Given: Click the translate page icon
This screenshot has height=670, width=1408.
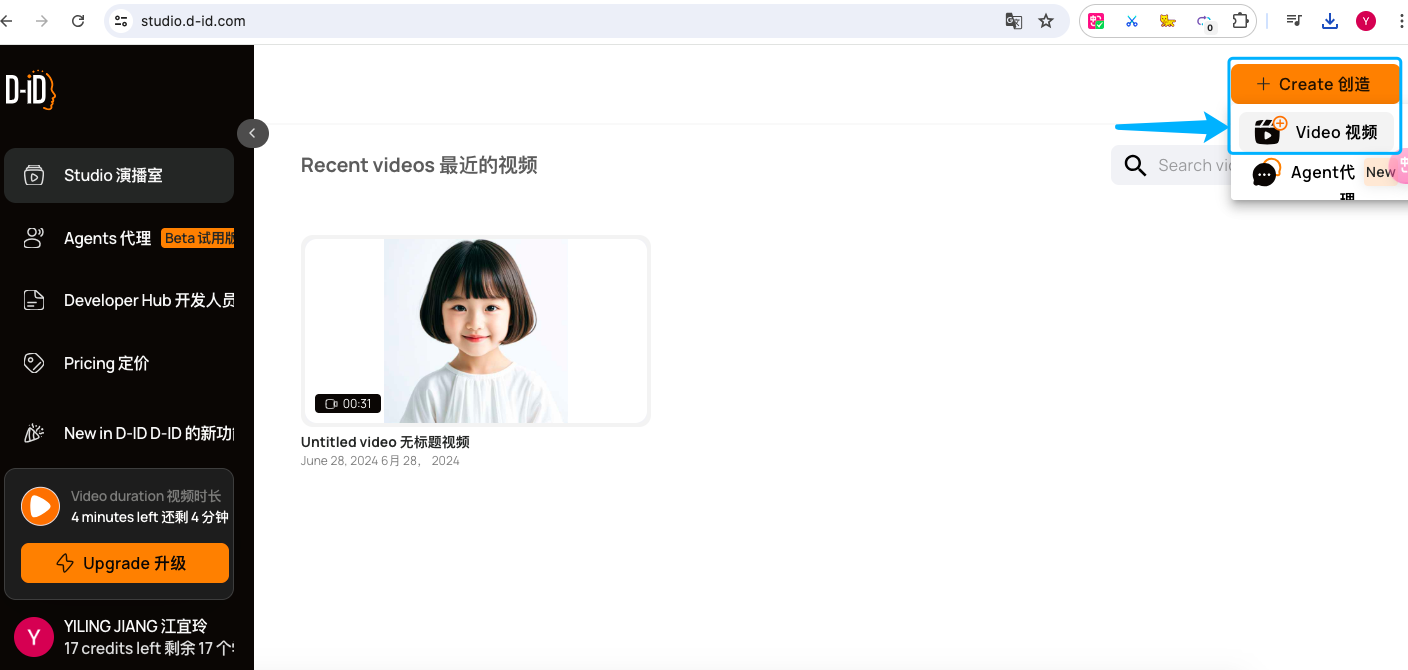Looking at the screenshot, I should tap(1014, 21).
